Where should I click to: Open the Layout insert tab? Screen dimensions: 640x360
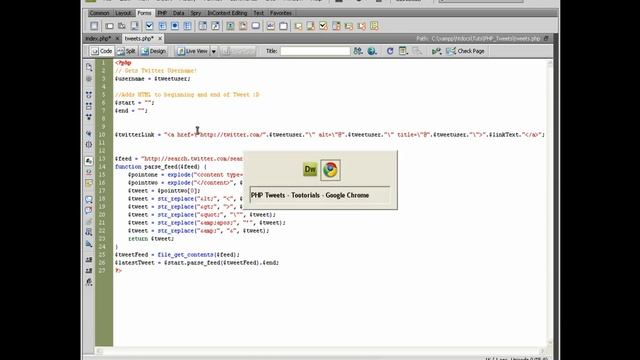(123, 13)
